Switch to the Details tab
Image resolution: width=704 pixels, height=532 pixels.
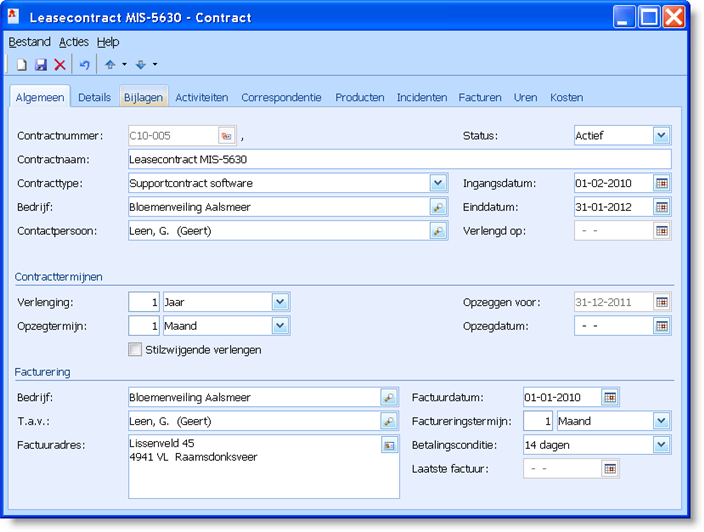(94, 97)
